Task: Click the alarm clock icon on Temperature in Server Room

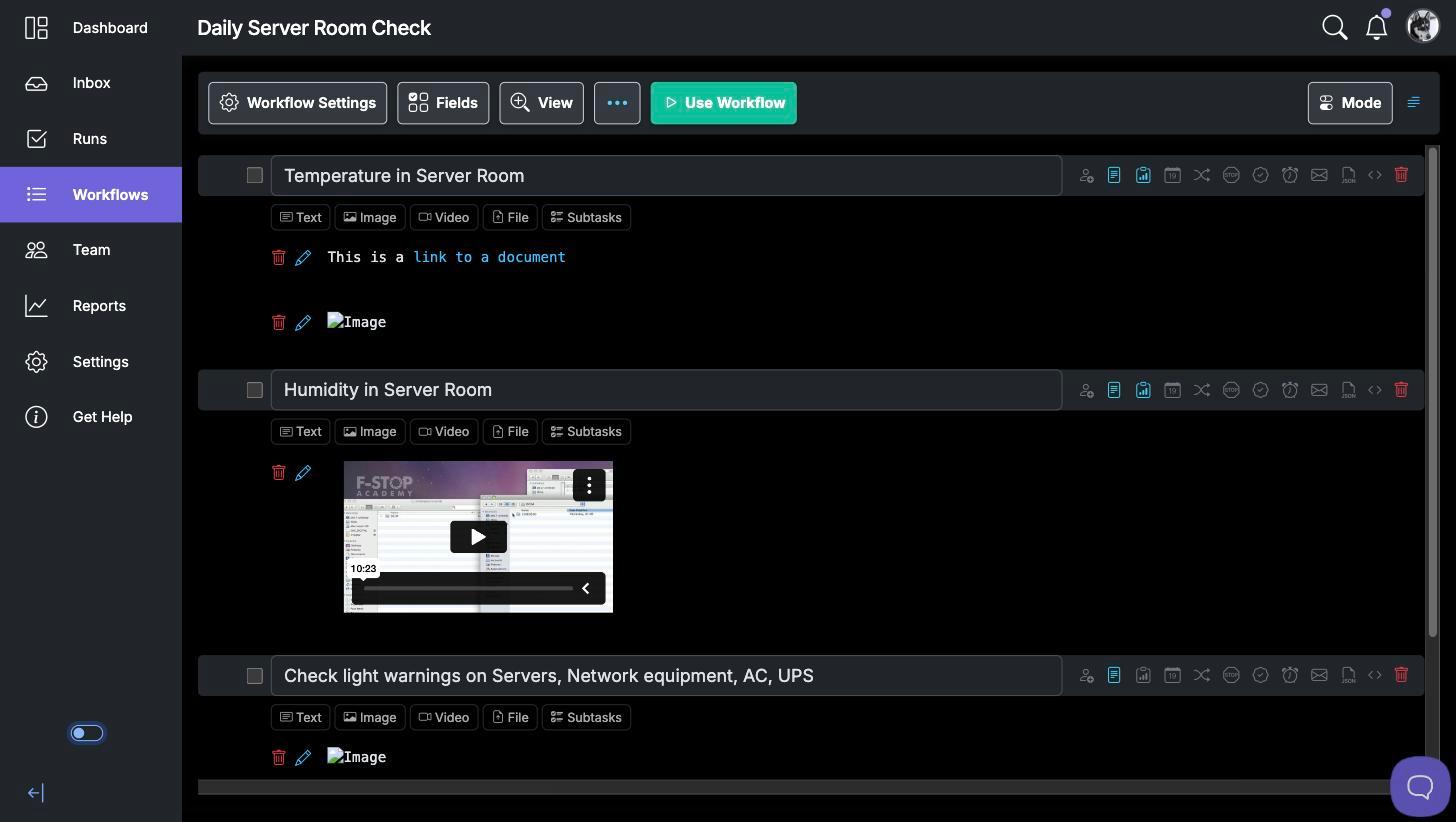Action: 1290,176
